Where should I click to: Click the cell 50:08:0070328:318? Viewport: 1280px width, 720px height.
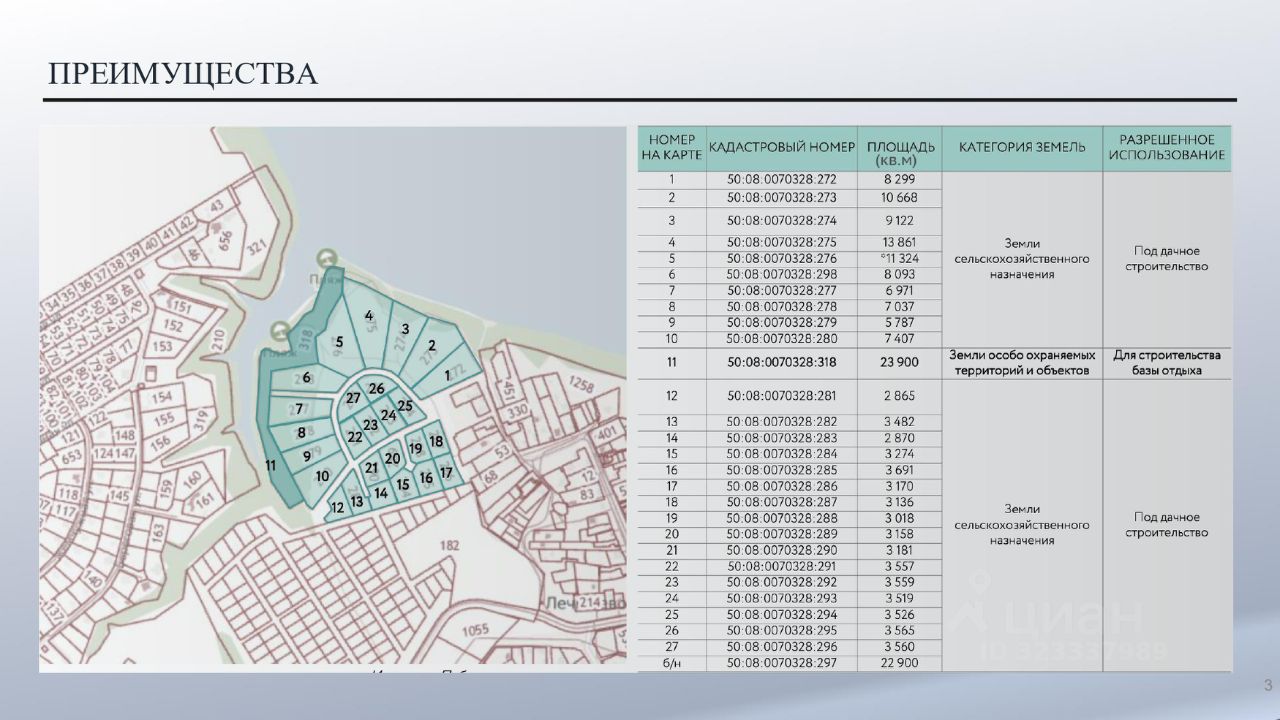tap(781, 363)
